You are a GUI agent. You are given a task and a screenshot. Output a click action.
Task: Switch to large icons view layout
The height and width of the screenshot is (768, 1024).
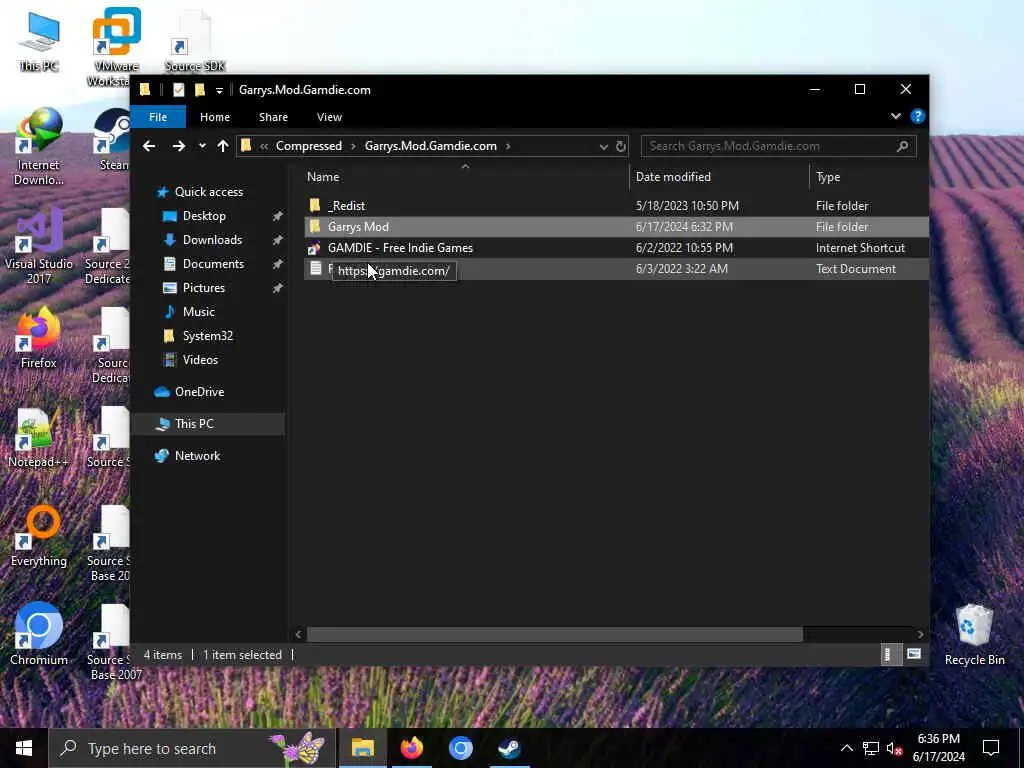click(x=914, y=654)
